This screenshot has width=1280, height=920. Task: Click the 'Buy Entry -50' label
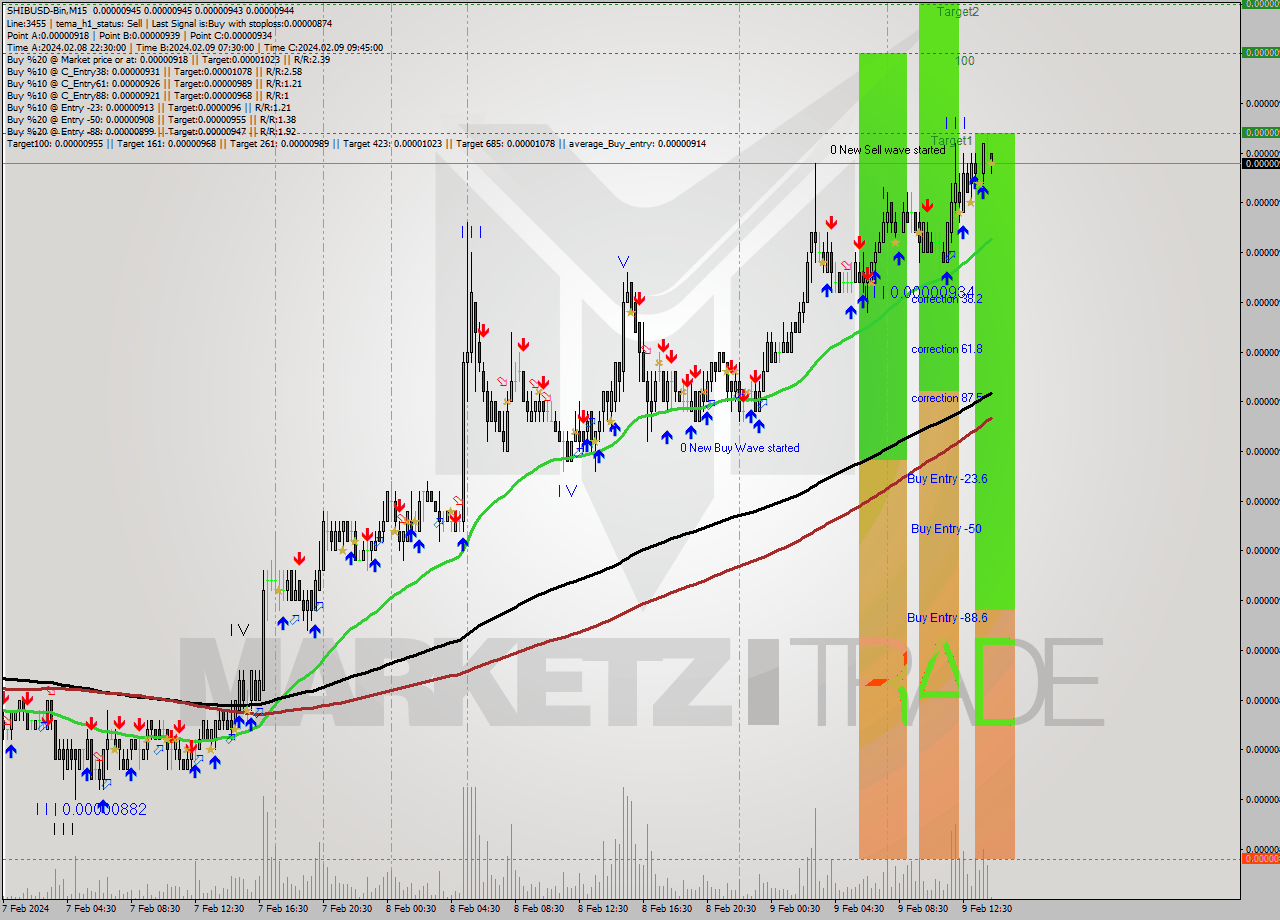946,529
